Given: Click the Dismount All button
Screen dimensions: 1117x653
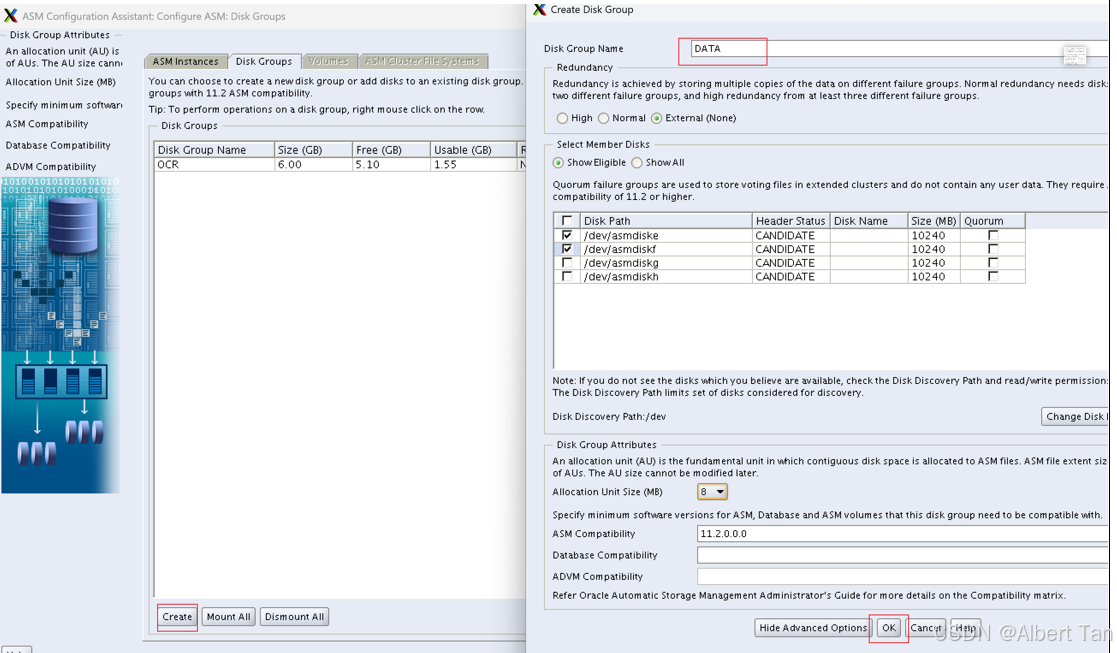Looking at the screenshot, I should click(294, 617).
